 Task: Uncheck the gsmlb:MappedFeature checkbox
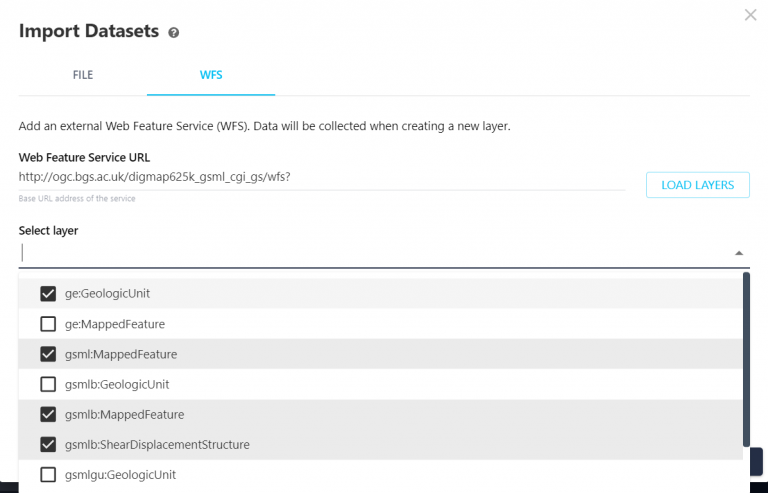click(48, 414)
